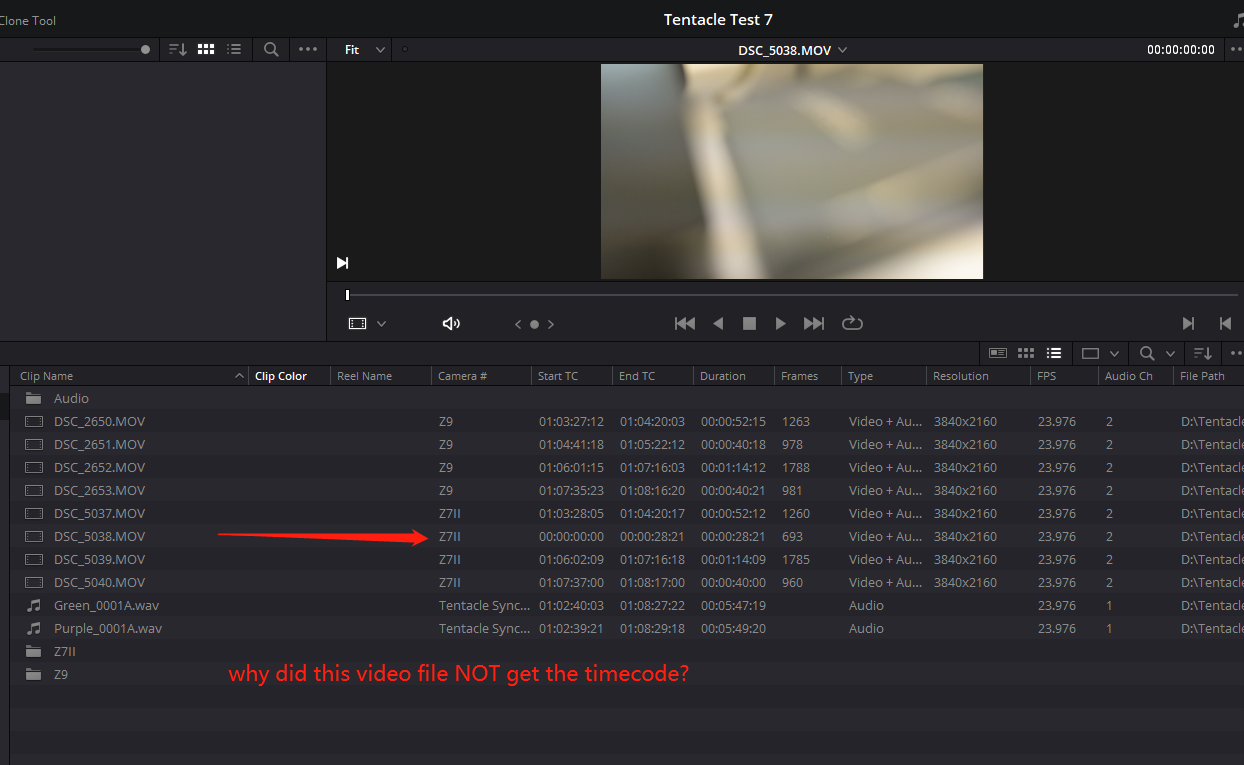1244x765 pixels.
Task: Open media storage search
Action: coord(271,49)
